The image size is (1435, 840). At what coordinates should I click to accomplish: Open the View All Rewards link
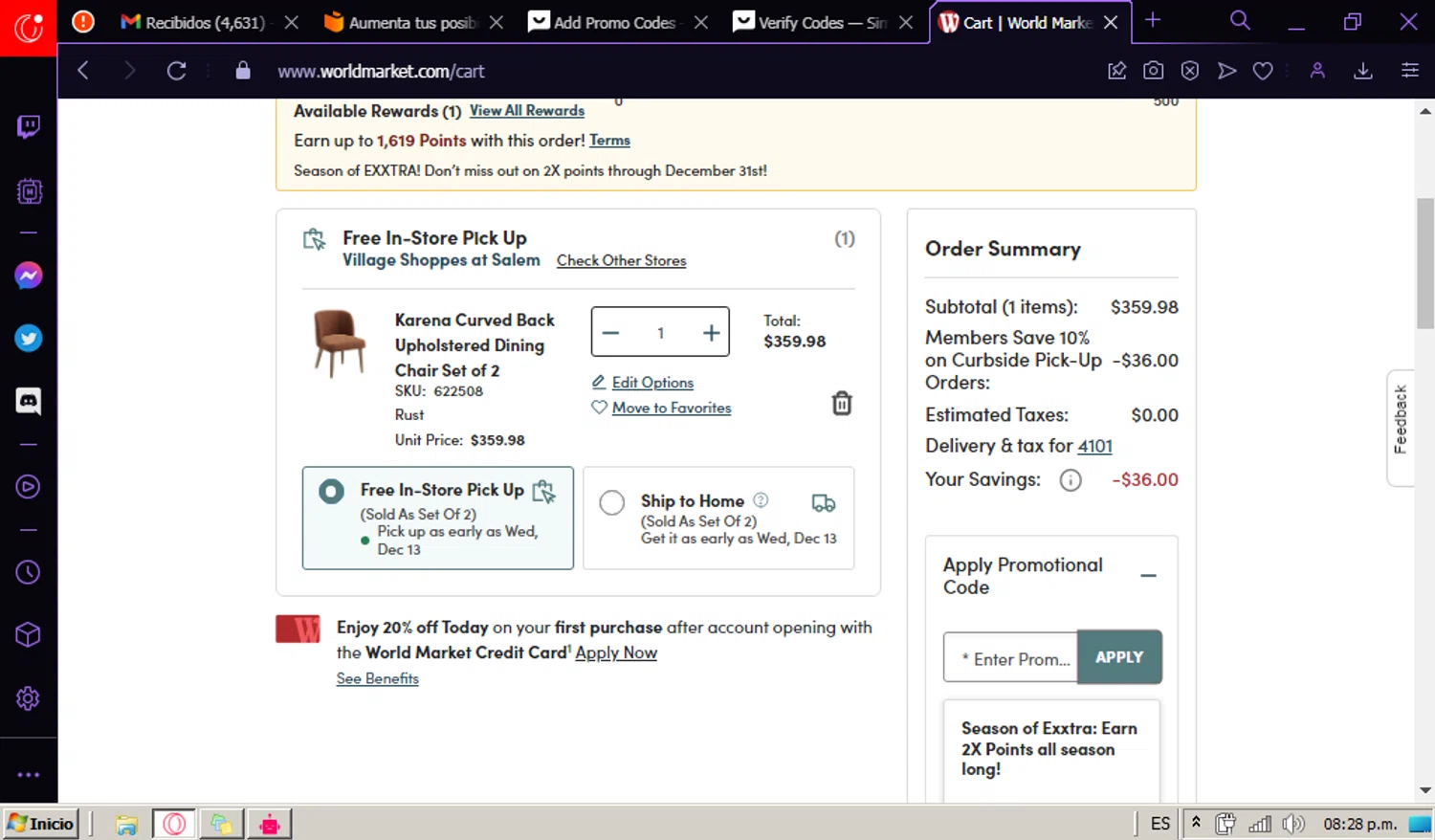point(527,111)
